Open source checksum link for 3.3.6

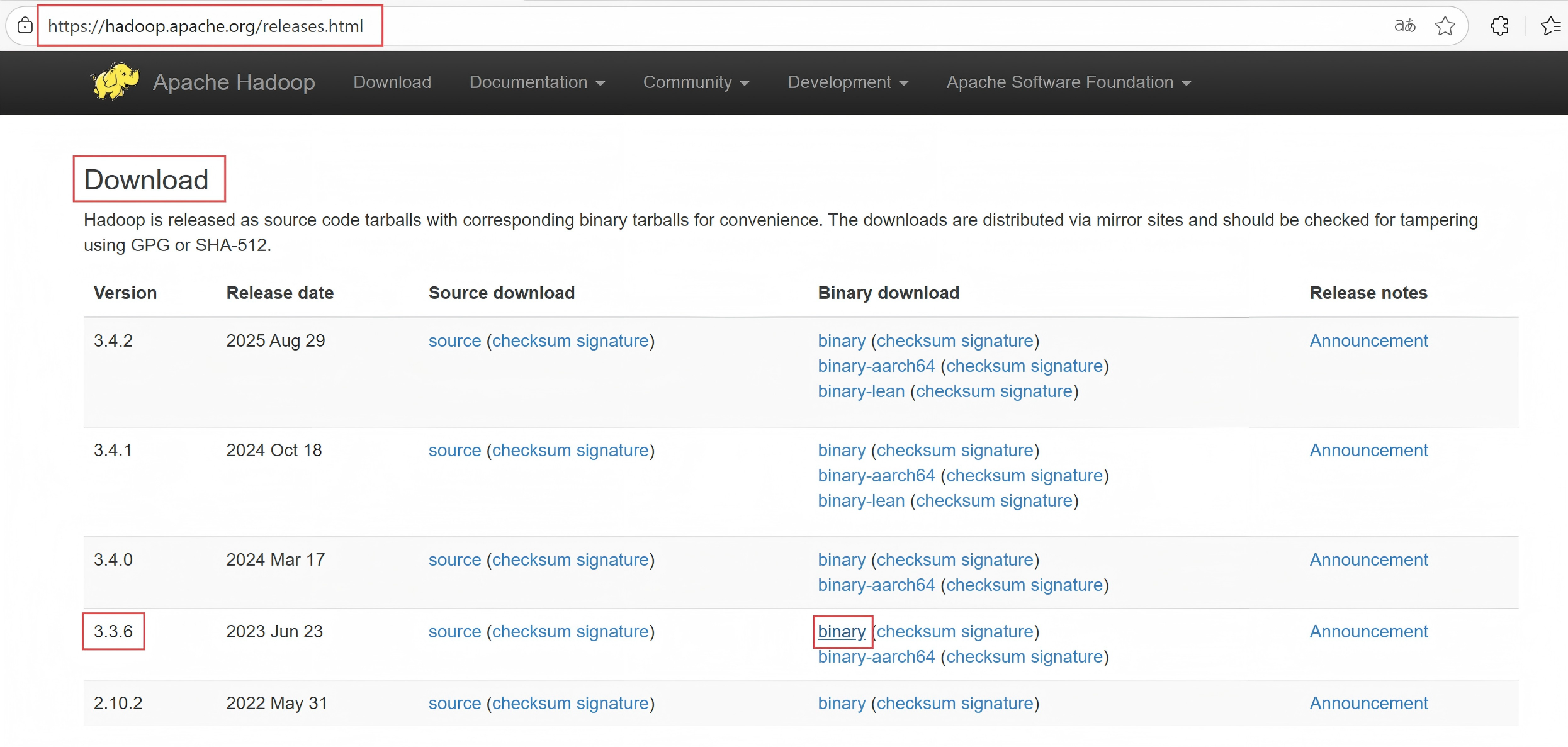click(531, 631)
